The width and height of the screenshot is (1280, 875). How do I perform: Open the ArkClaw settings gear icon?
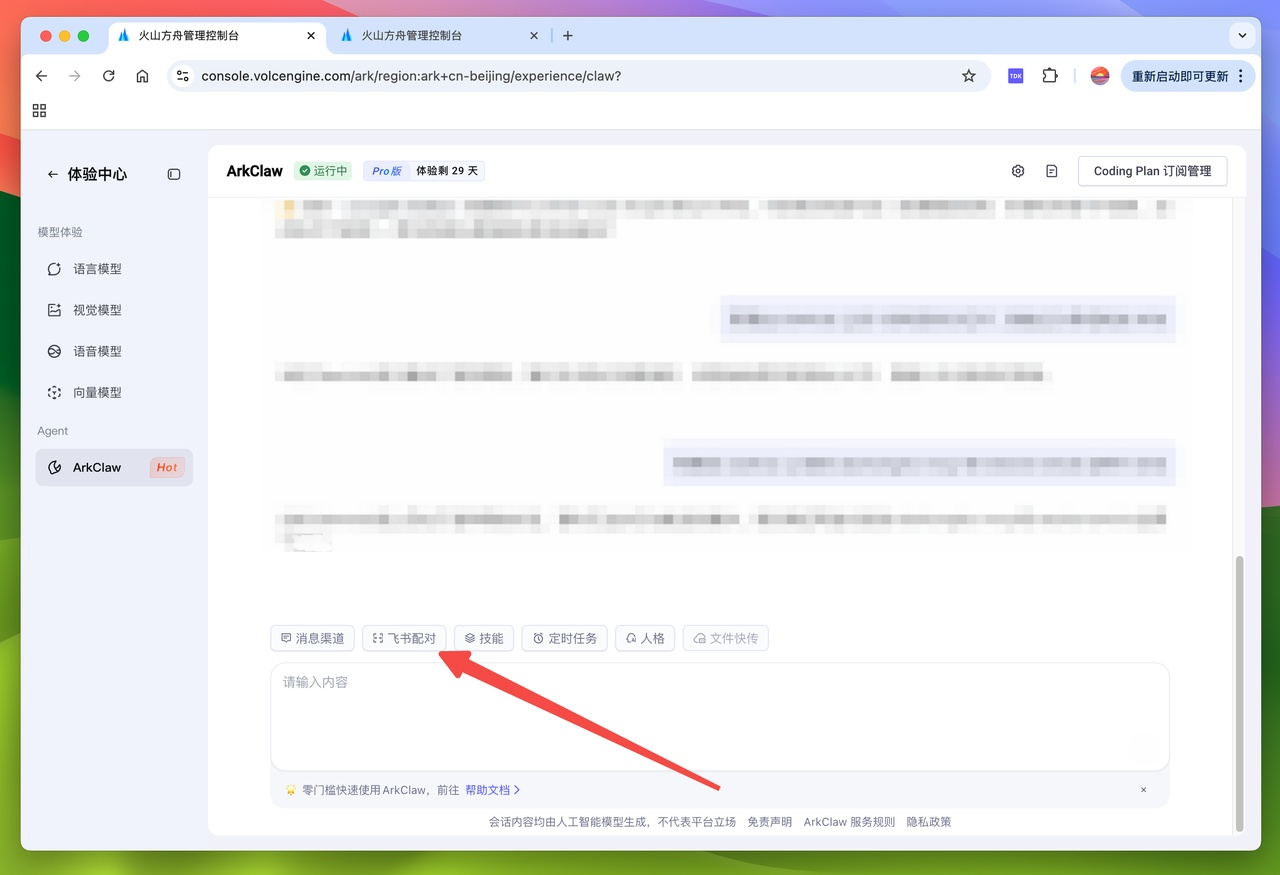click(1018, 171)
